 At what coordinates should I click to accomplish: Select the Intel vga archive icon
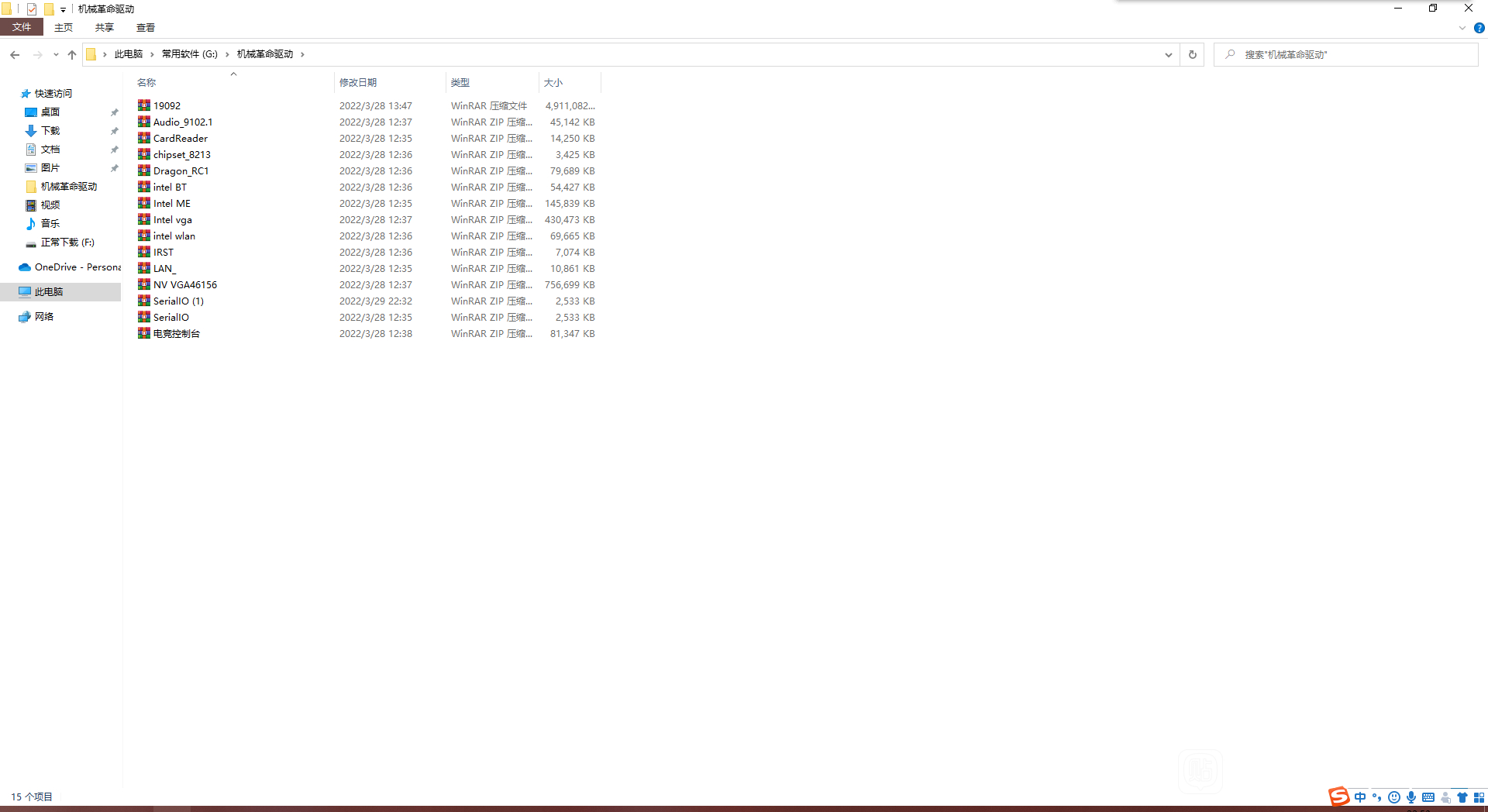[144, 219]
